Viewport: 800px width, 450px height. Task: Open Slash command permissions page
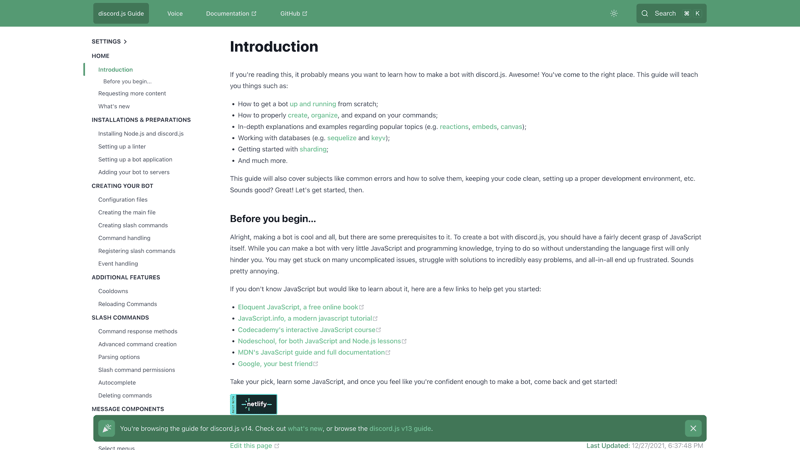(x=136, y=370)
